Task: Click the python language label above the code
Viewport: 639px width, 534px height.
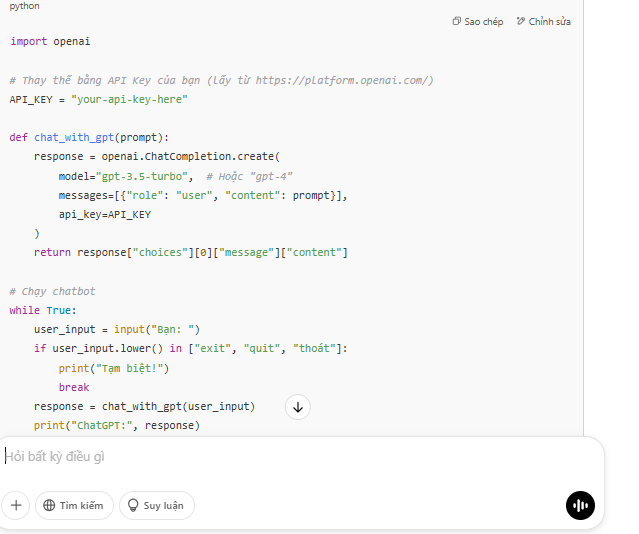Action: pos(25,6)
